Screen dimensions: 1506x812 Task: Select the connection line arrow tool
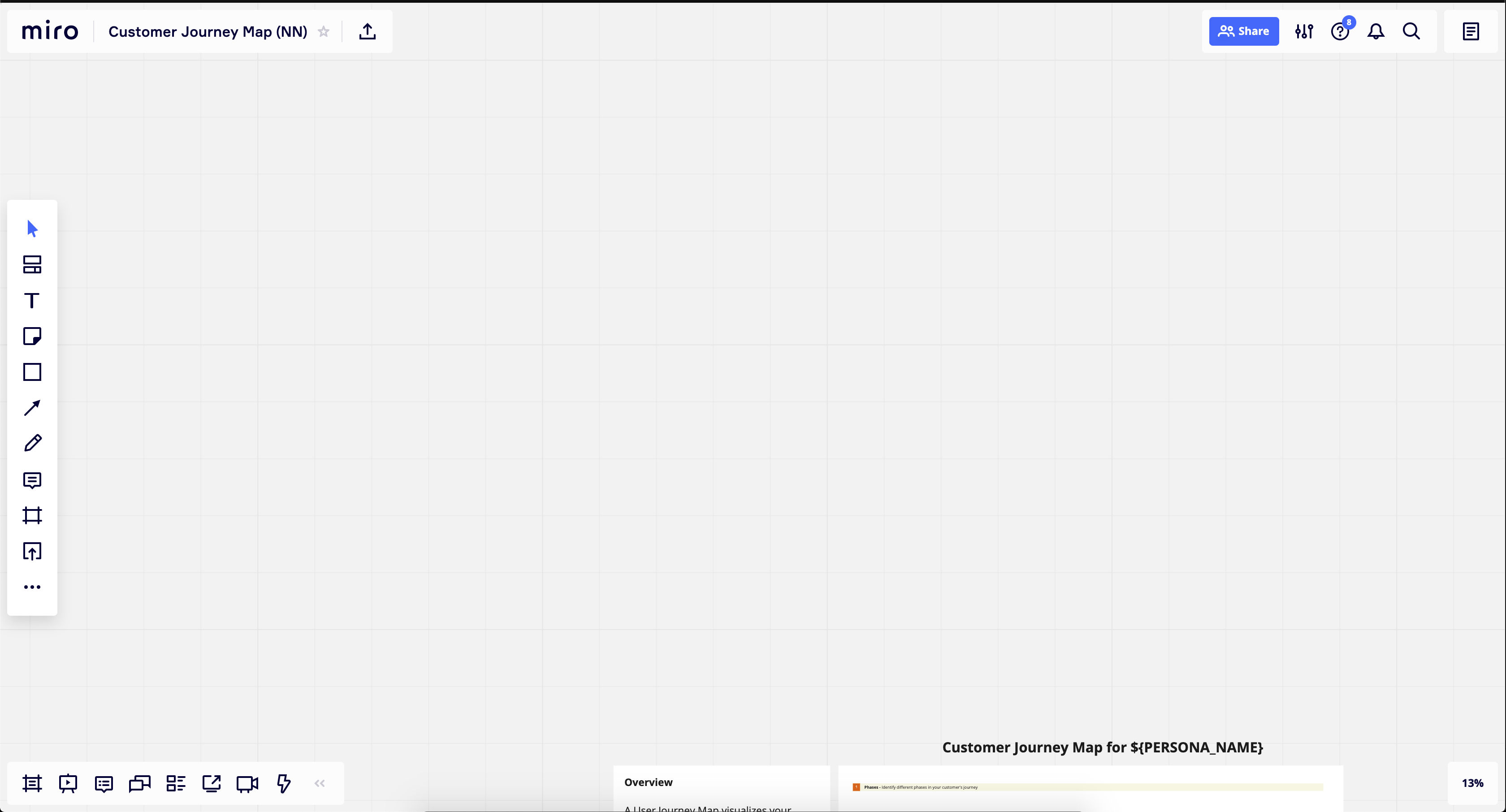(x=32, y=407)
